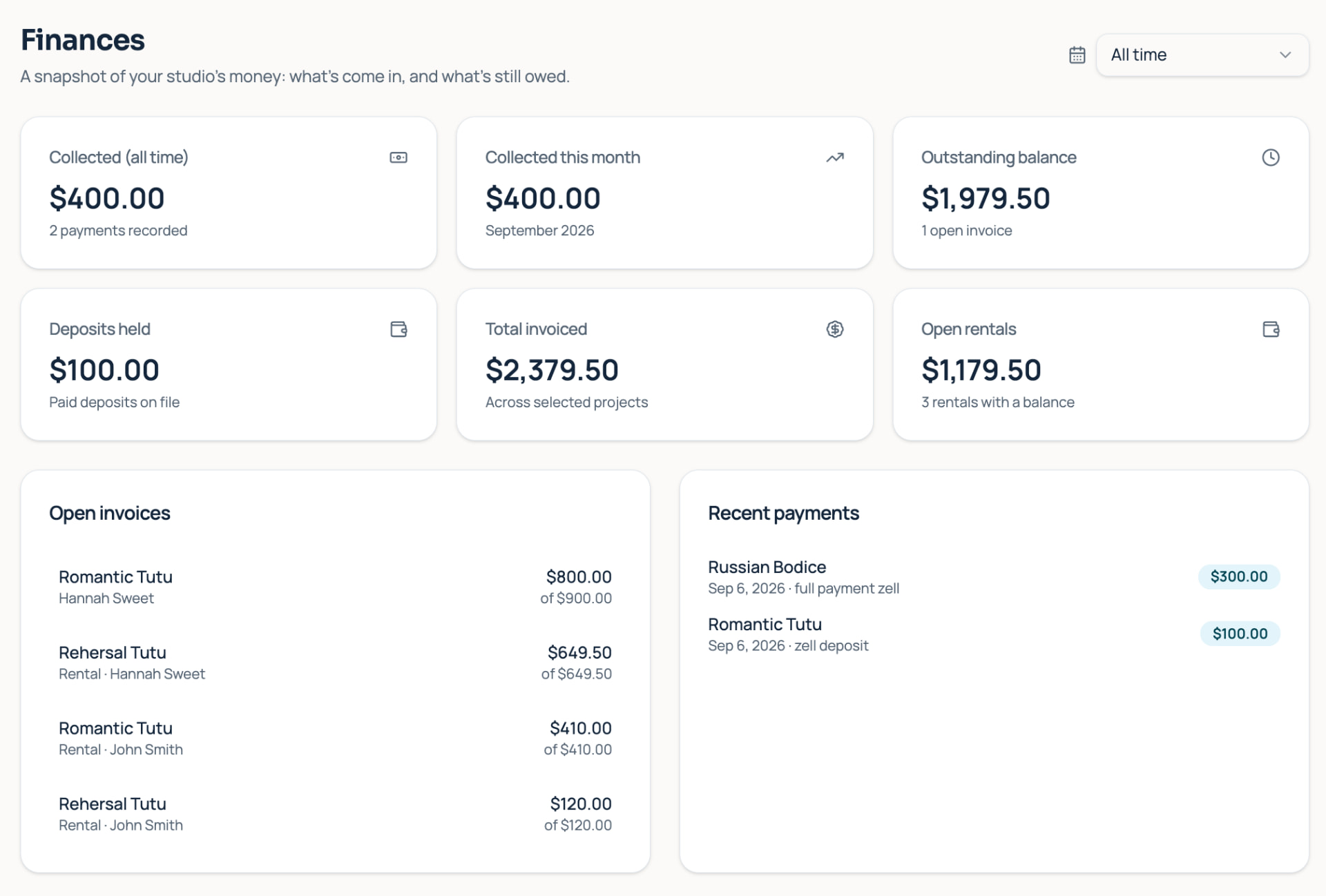Click the $300.00 payment badge
1326x896 pixels.
[1239, 576]
